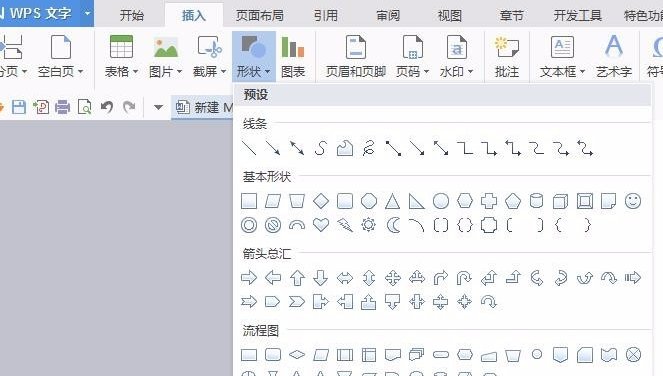Open the 视图 tab
663x376 pixels.
[x=449, y=16]
